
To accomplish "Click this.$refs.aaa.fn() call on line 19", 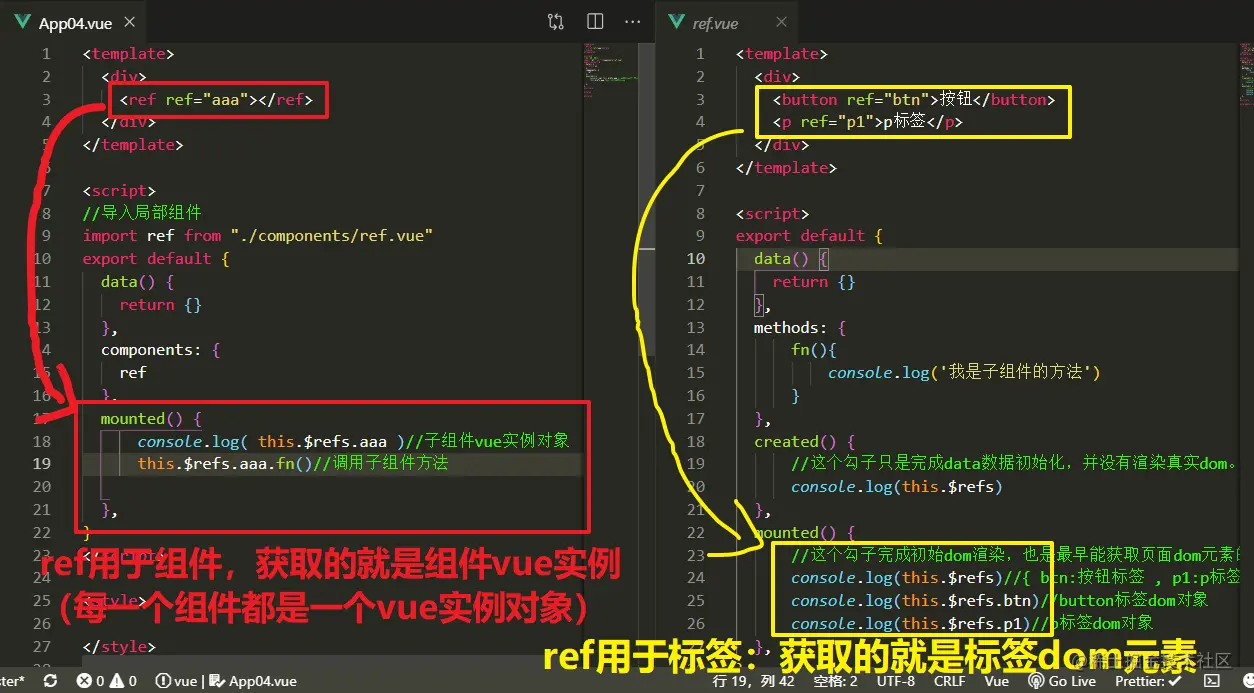I will click(x=226, y=464).
